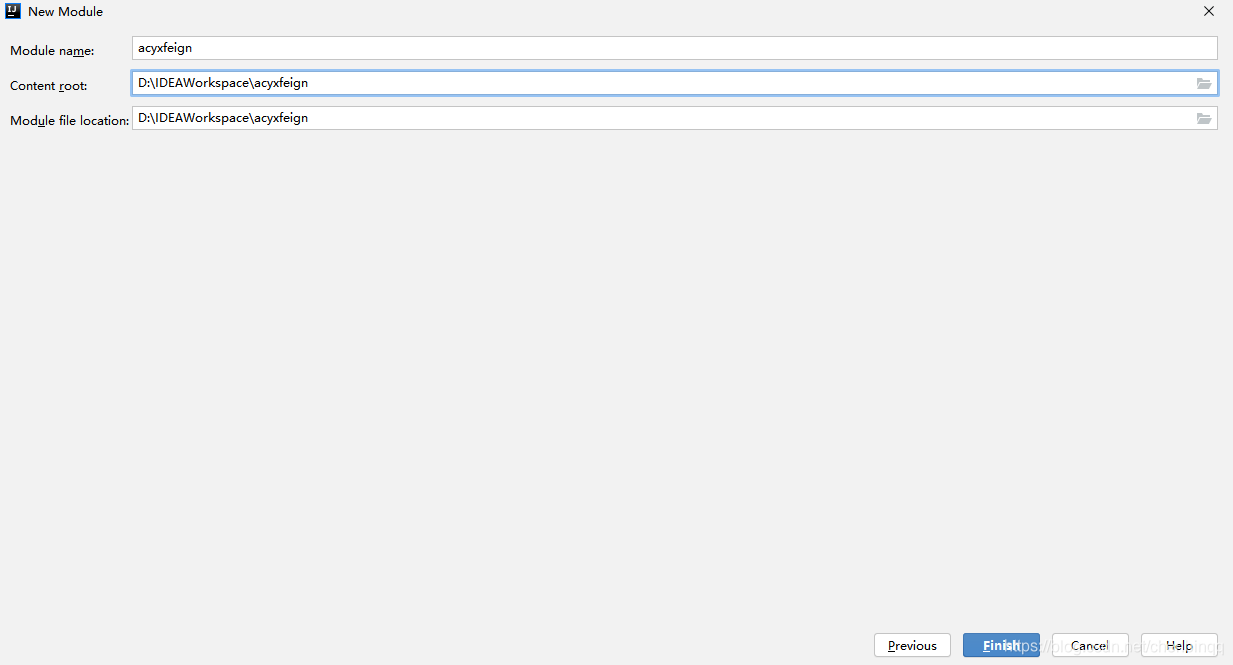This screenshot has width=1233, height=665.
Task: Focus the Content root path field
Action: click(675, 83)
